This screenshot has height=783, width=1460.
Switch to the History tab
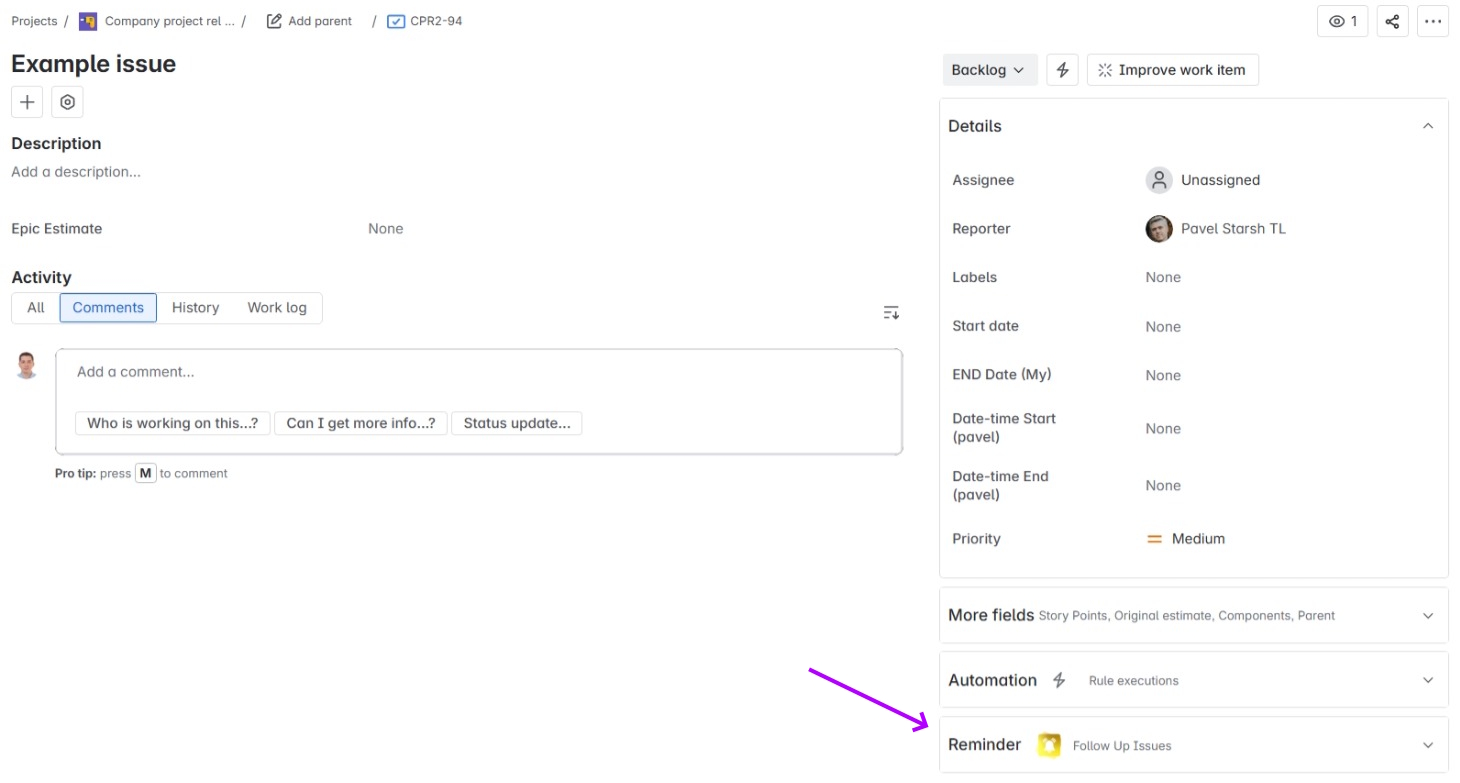[195, 307]
